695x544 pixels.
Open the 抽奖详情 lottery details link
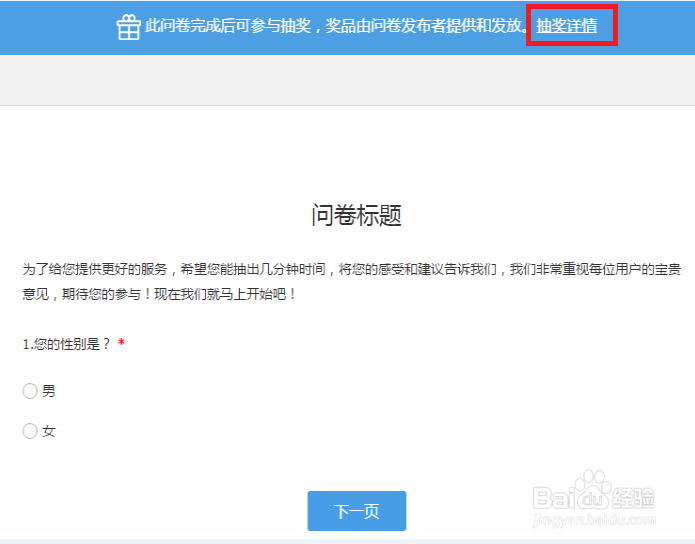click(566, 26)
